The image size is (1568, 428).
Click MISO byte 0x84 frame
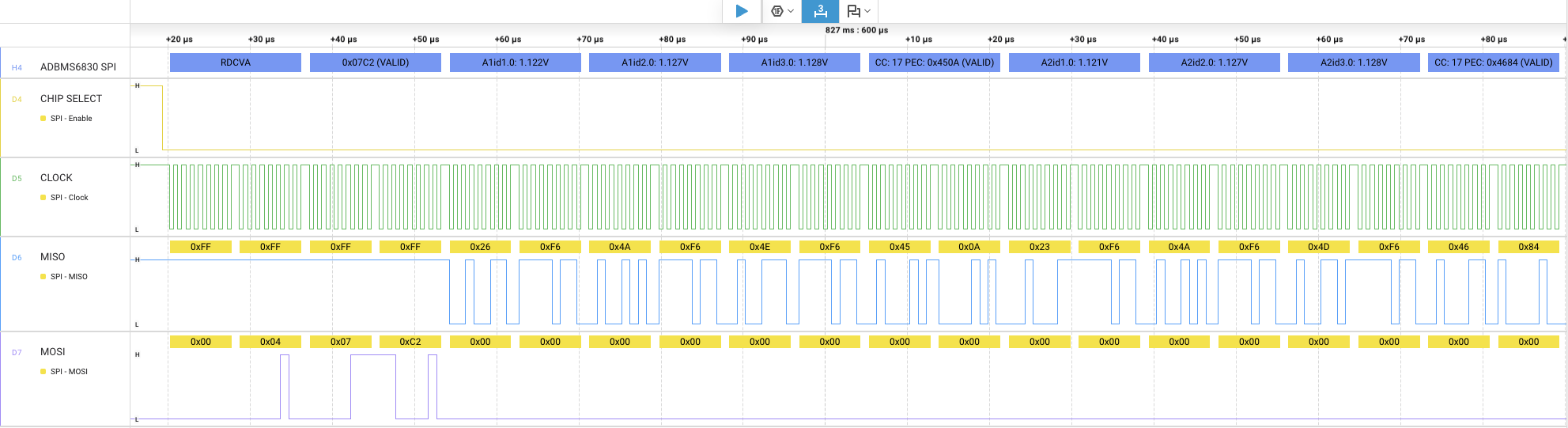(x=1529, y=247)
